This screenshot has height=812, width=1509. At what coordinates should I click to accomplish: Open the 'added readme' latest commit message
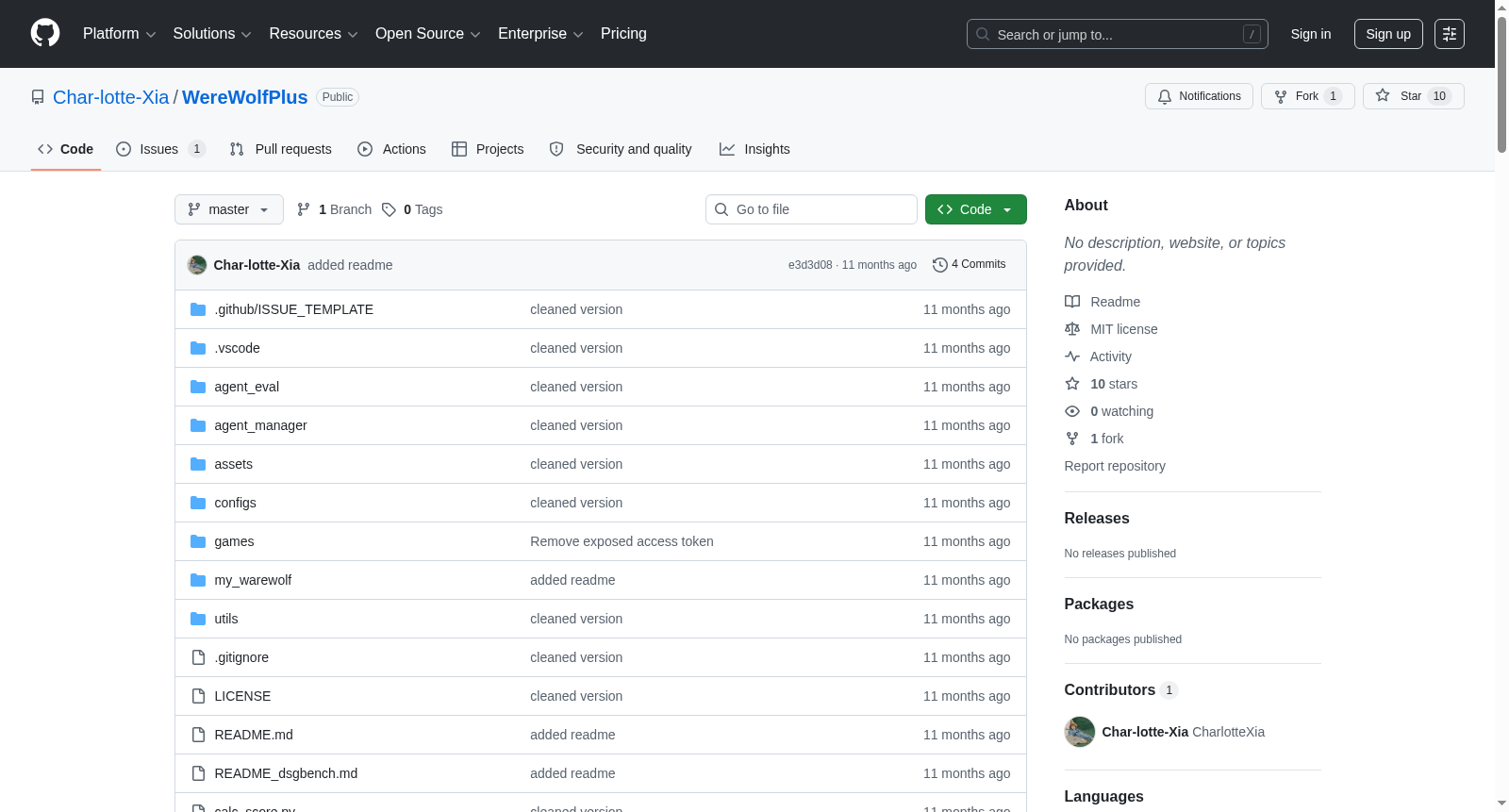click(x=350, y=265)
